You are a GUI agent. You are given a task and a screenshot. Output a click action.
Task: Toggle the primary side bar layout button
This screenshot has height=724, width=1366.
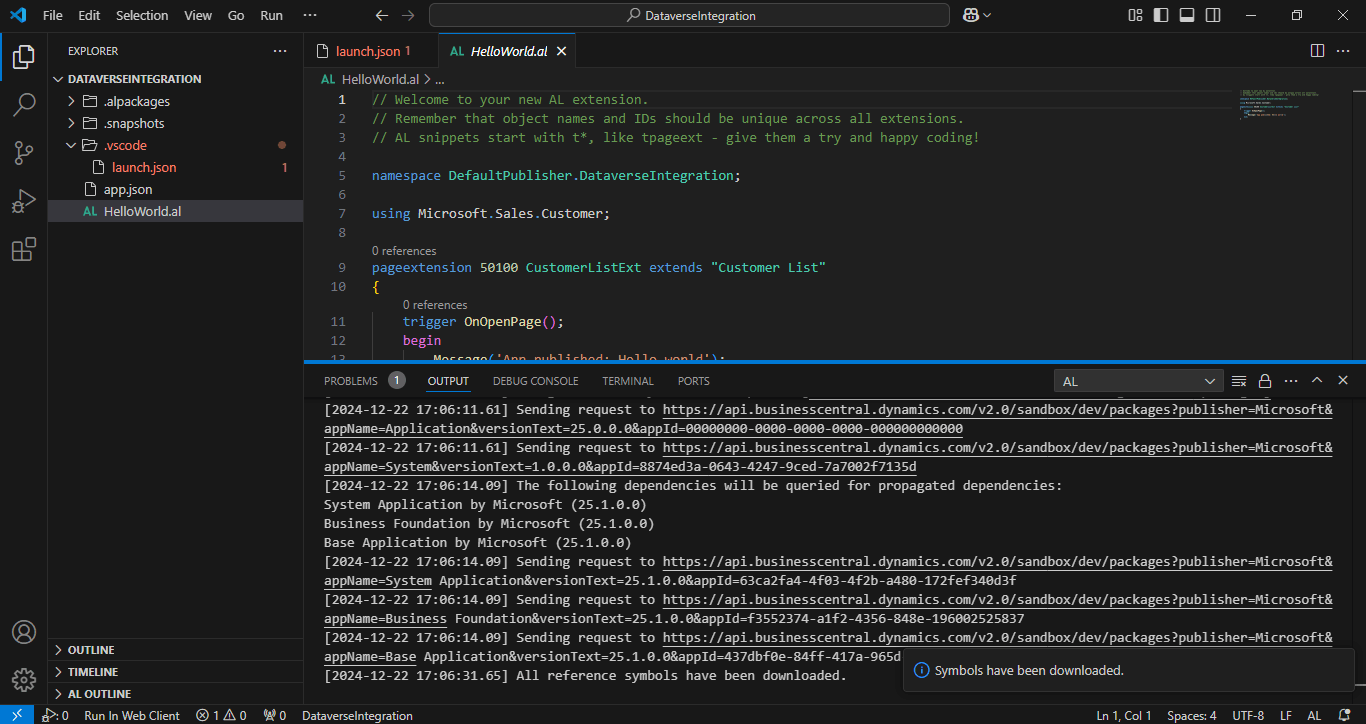tap(1161, 16)
